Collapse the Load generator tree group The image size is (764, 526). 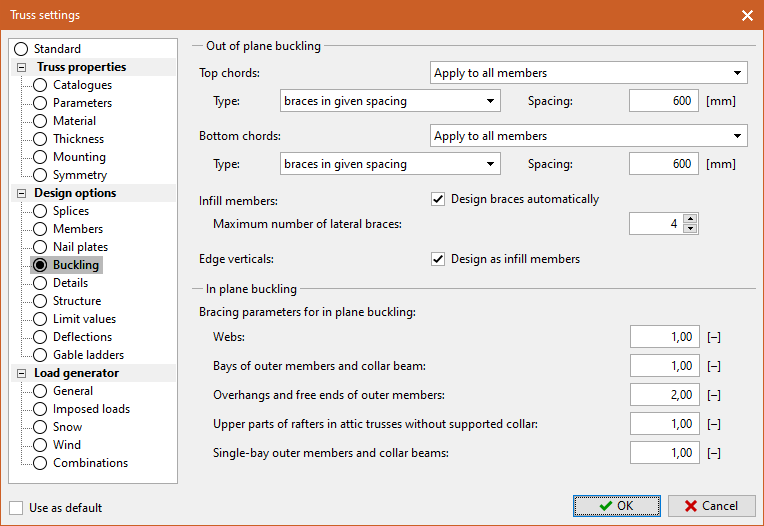(x=21, y=373)
